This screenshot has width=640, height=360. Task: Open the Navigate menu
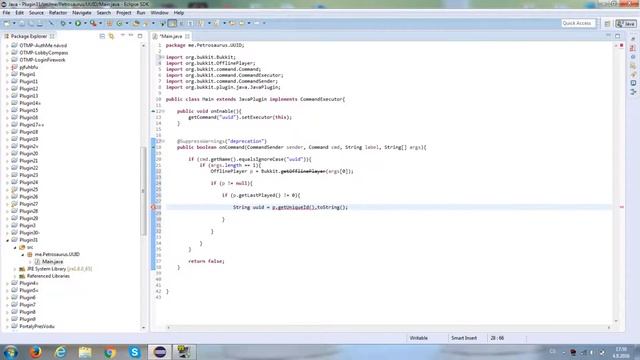point(82,13)
